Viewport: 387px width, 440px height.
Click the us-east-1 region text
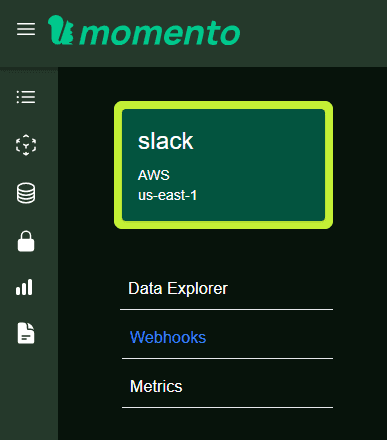click(167, 195)
